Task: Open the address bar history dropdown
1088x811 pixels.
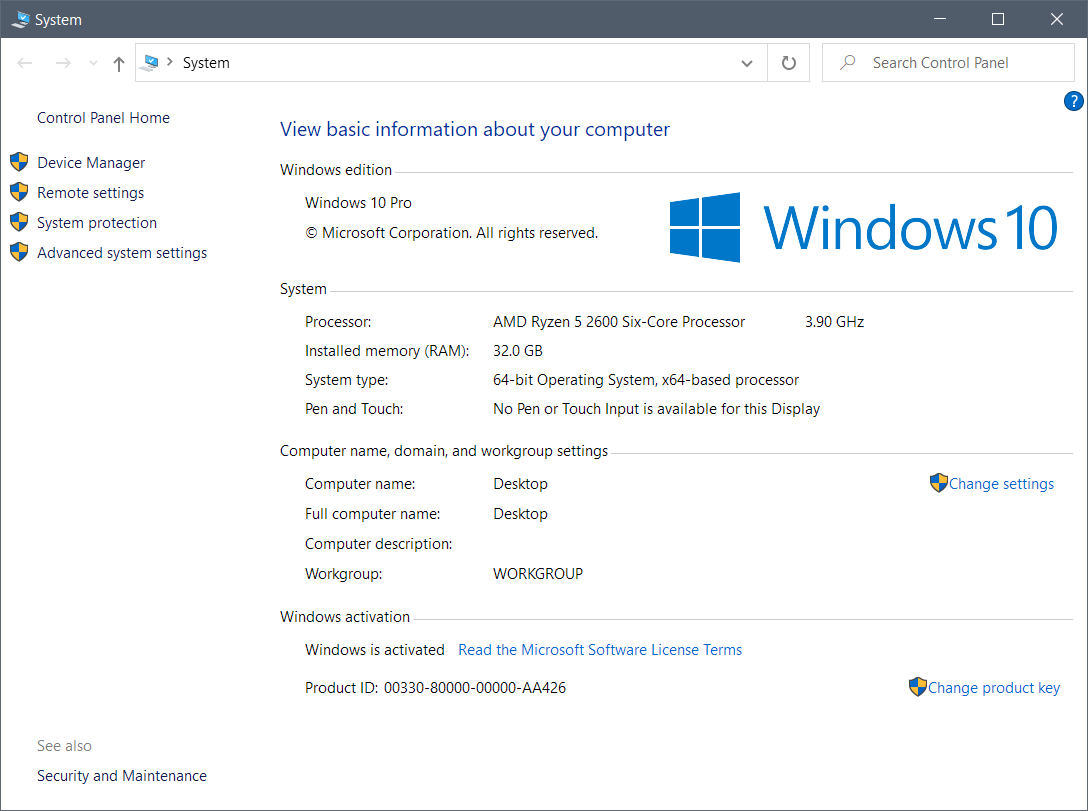Action: [x=747, y=63]
